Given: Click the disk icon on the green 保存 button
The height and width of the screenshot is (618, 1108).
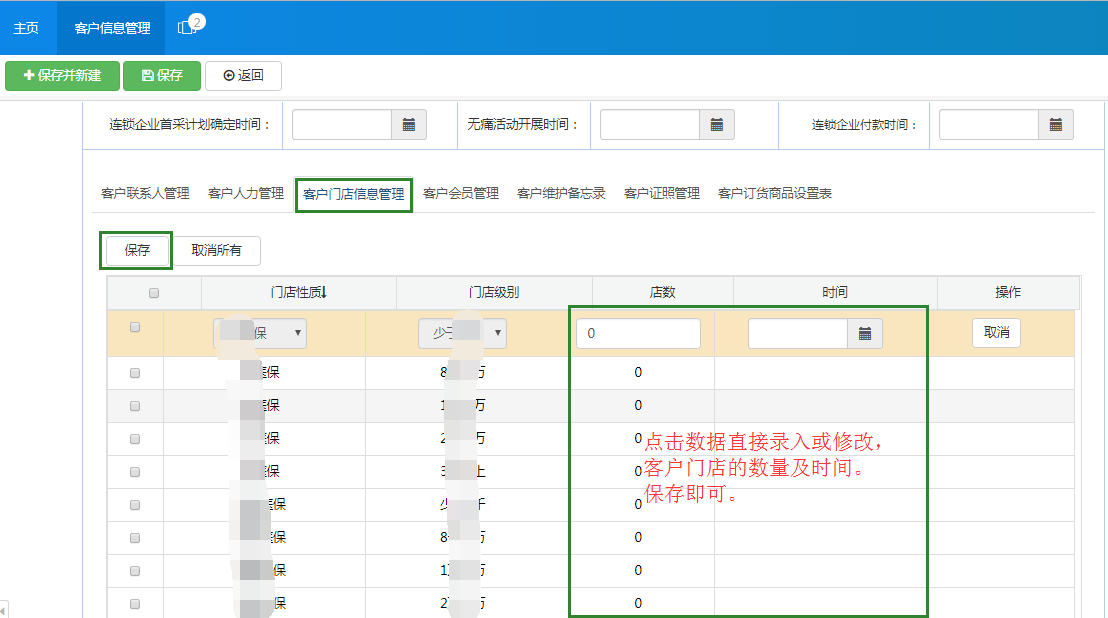Looking at the screenshot, I should pyautogui.click(x=146, y=75).
